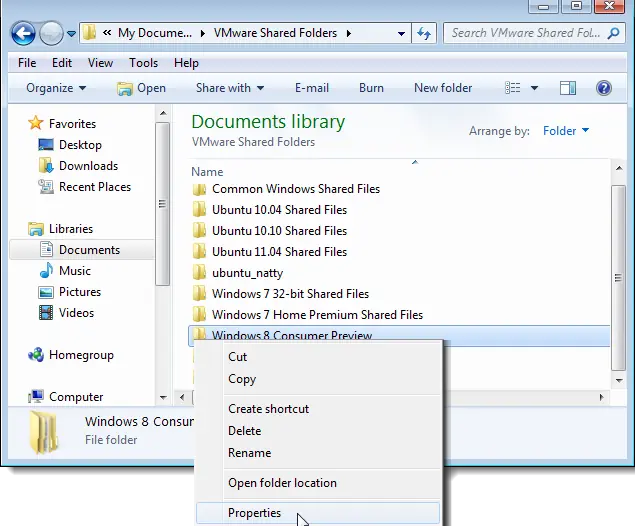Click the Computer icon in sidebar

click(36, 396)
